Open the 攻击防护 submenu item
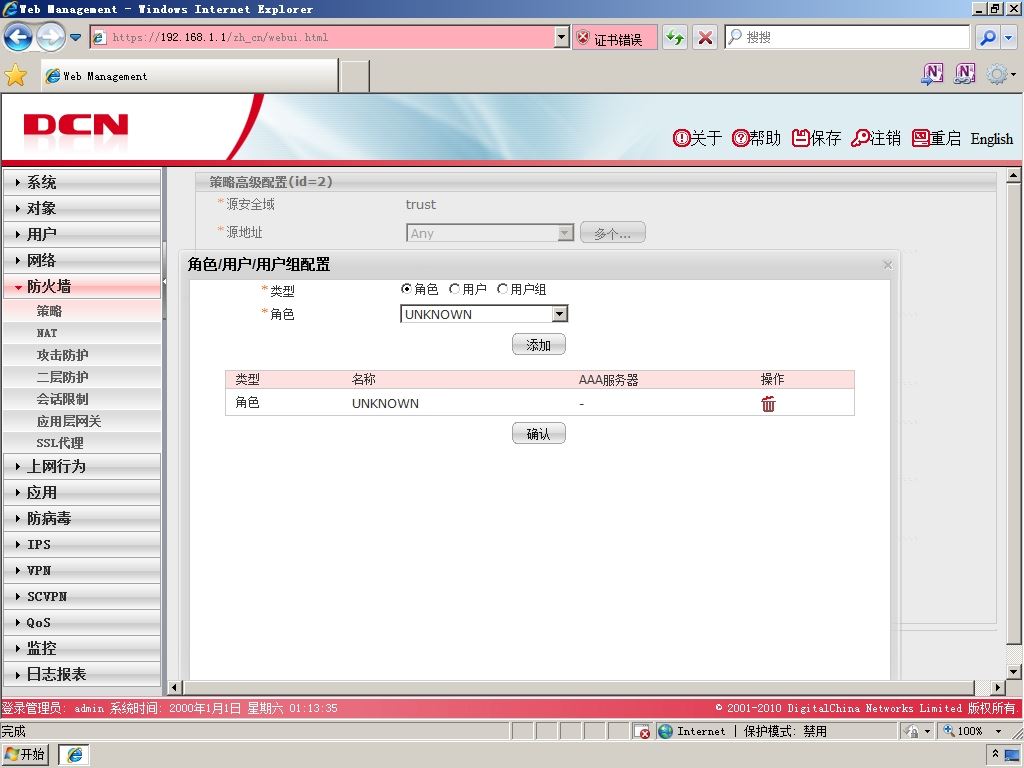This screenshot has width=1024, height=768. tap(82, 355)
